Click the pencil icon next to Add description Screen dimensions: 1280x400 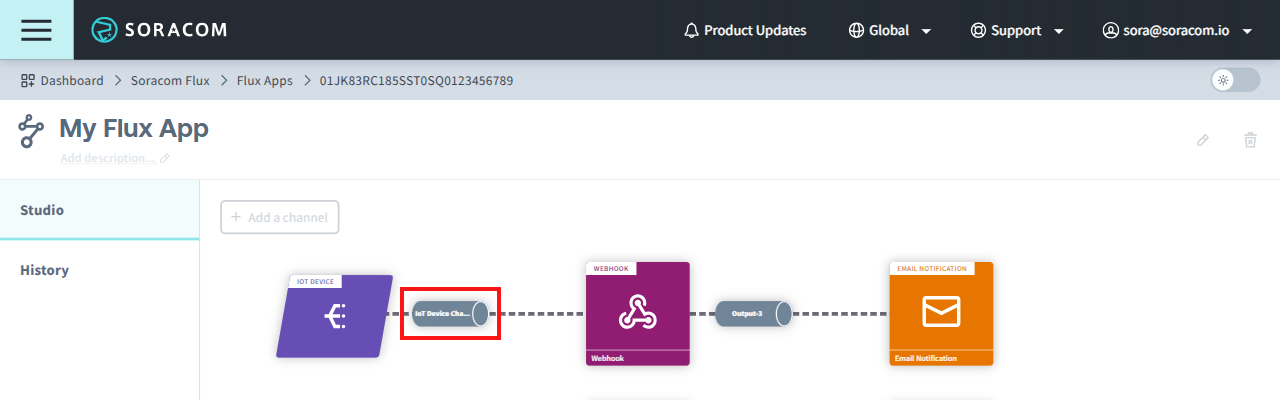tap(165, 158)
